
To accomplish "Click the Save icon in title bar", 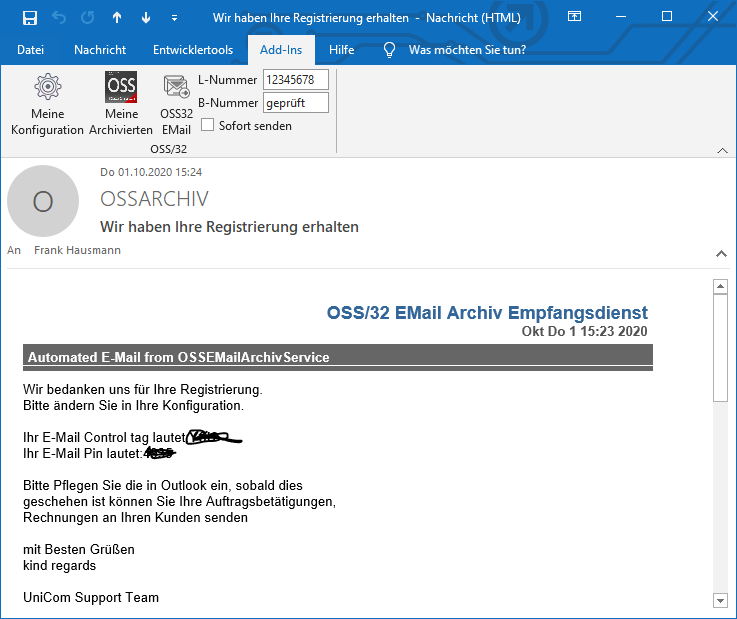I will [x=30, y=18].
